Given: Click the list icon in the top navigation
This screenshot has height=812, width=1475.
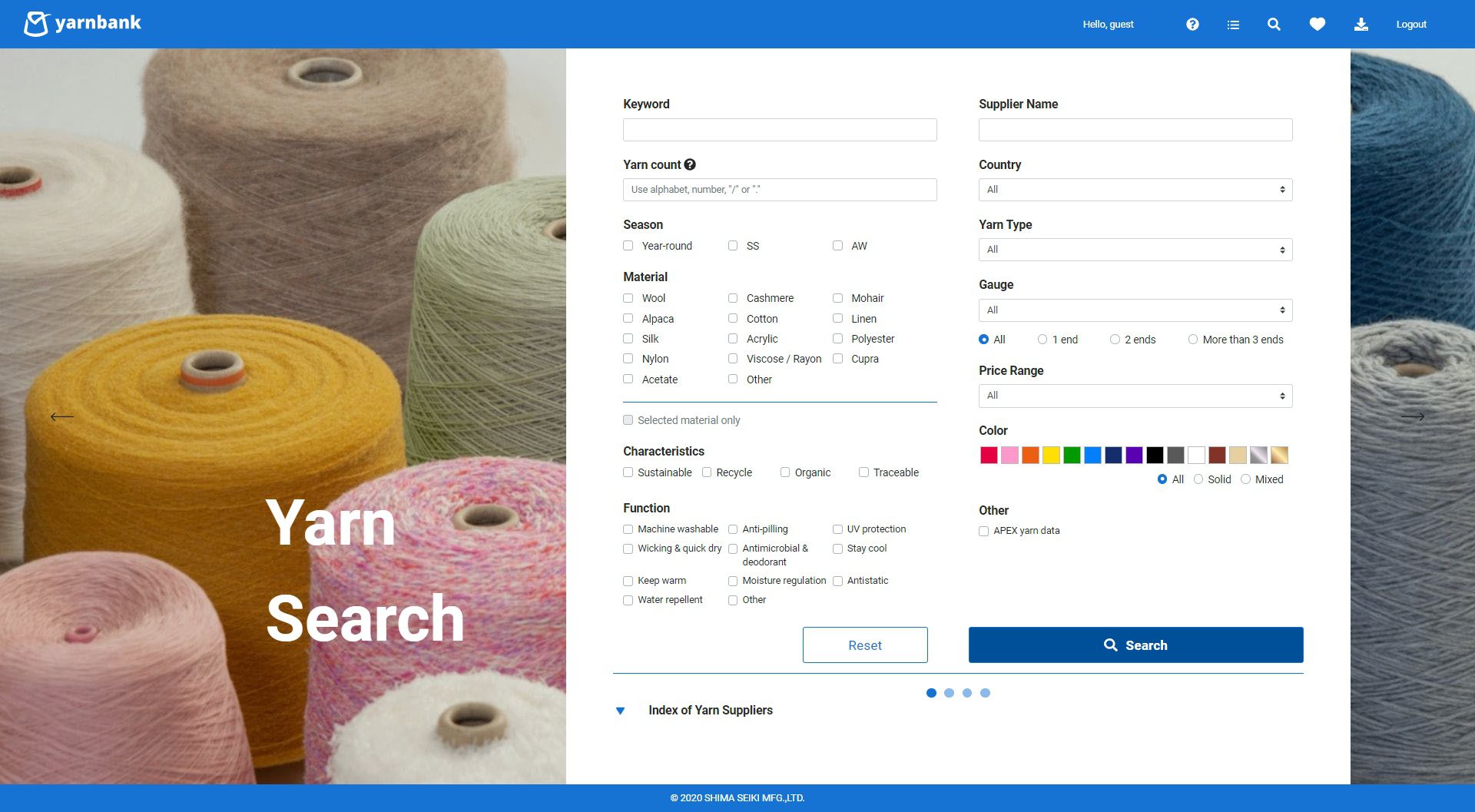Looking at the screenshot, I should click(1233, 24).
